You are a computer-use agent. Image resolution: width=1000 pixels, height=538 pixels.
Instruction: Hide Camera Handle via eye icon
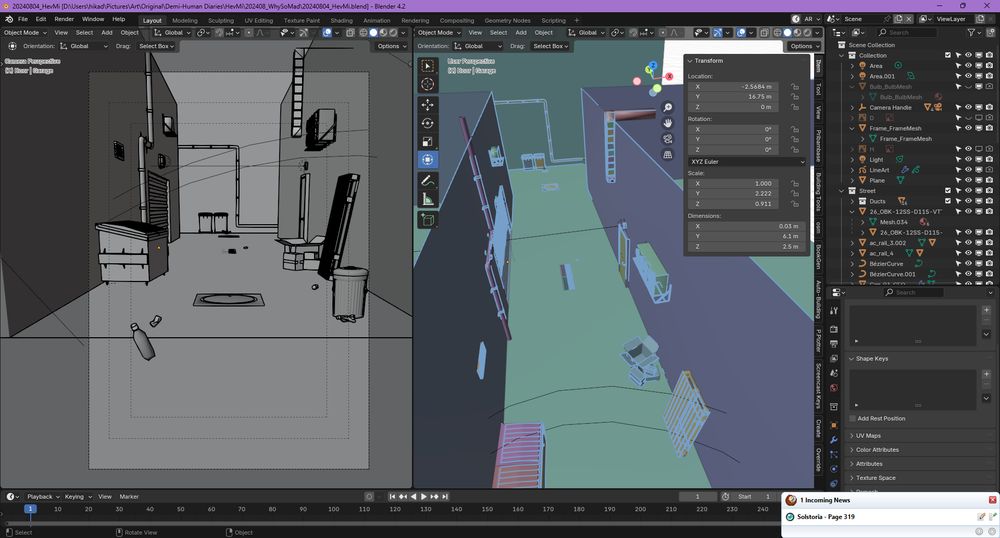pos(968,108)
